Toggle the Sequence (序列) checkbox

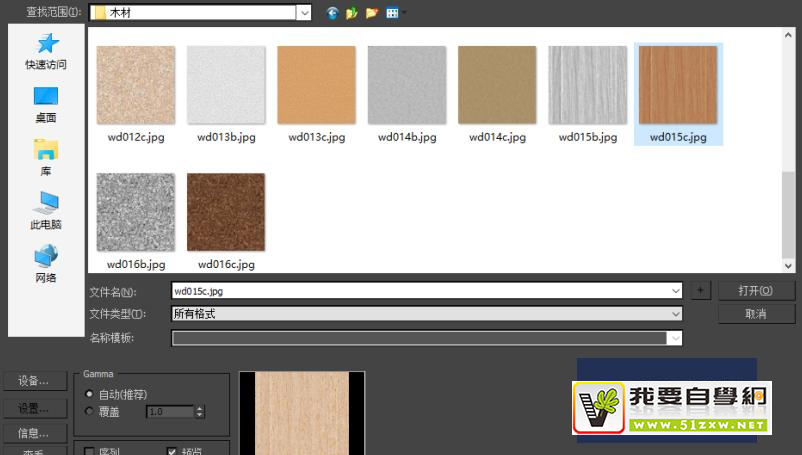tap(89, 451)
